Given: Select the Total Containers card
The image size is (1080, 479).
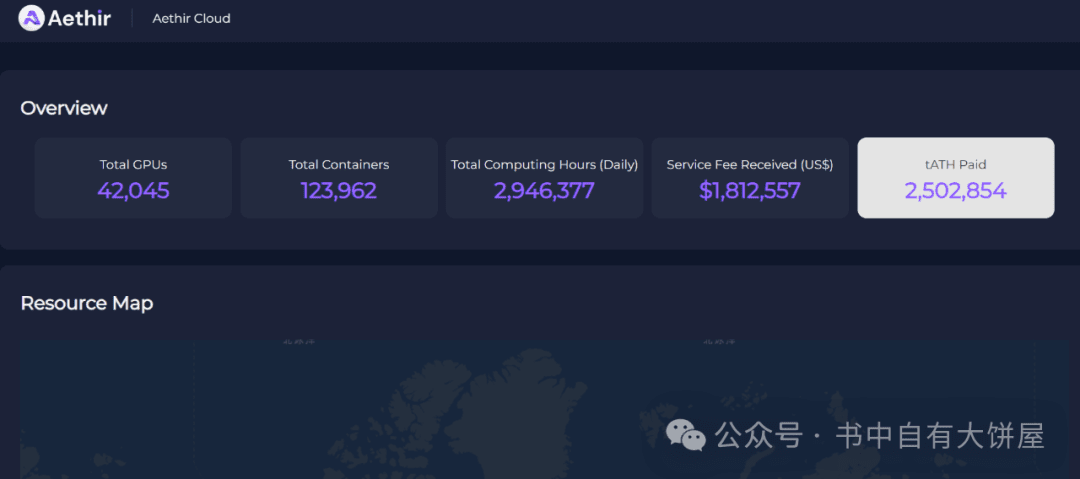Looking at the screenshot, I should 339,178.
